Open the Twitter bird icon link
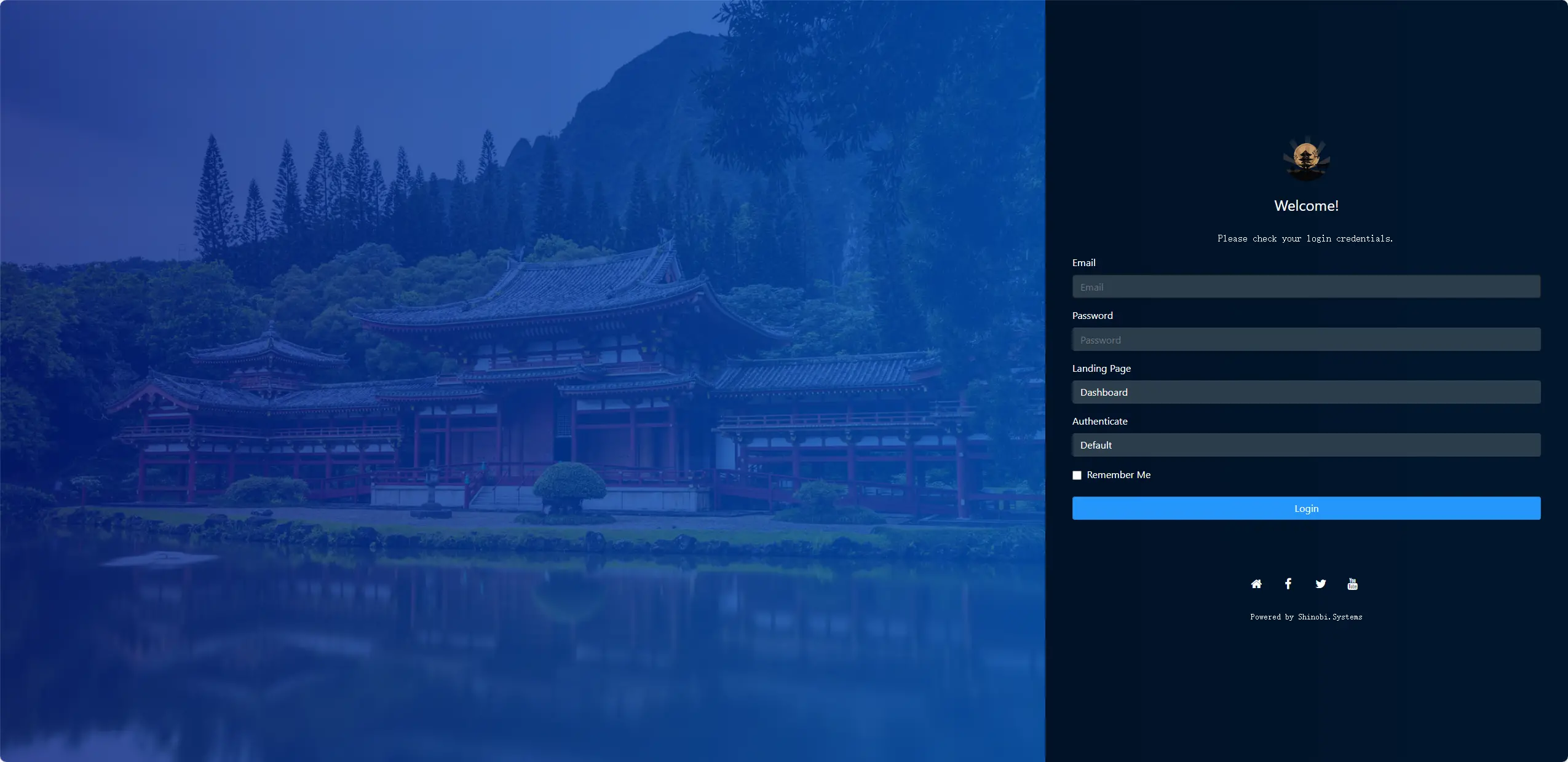The image size is (1568, 762). pos(1320,584)
